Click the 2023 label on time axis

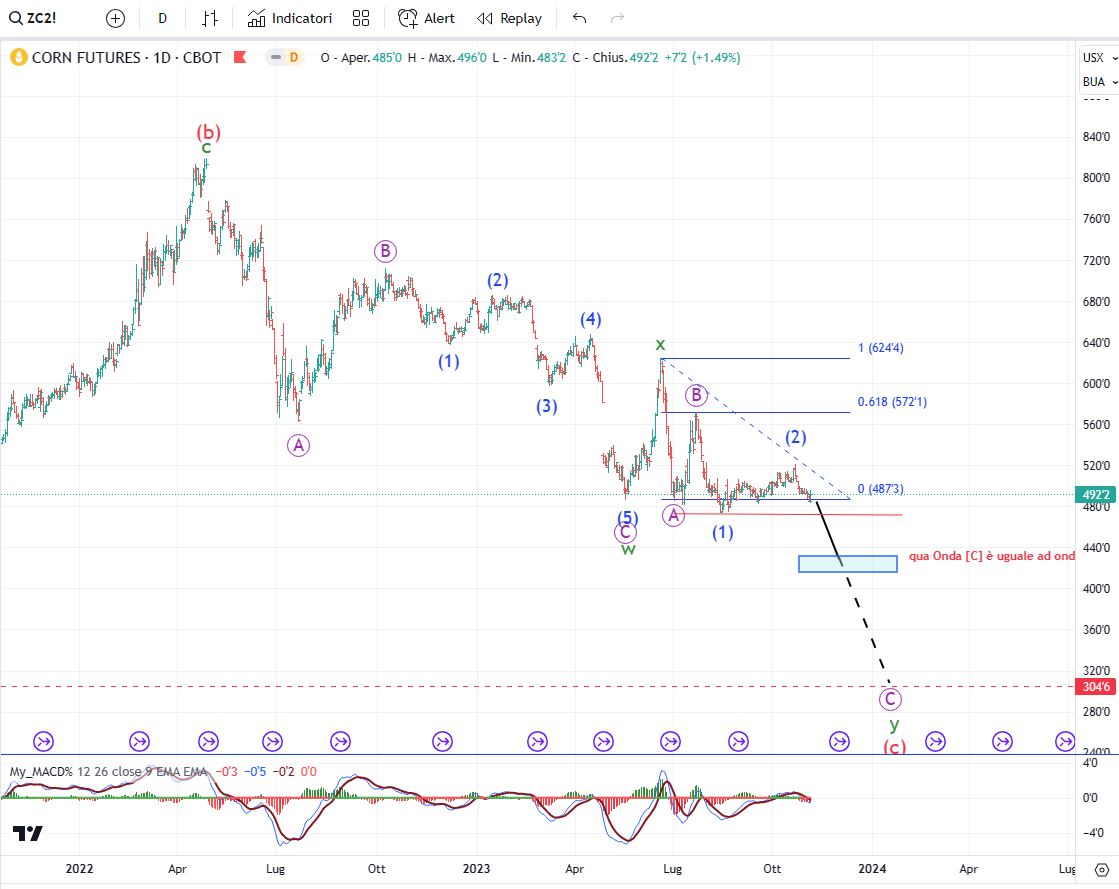tap(476, 869)
